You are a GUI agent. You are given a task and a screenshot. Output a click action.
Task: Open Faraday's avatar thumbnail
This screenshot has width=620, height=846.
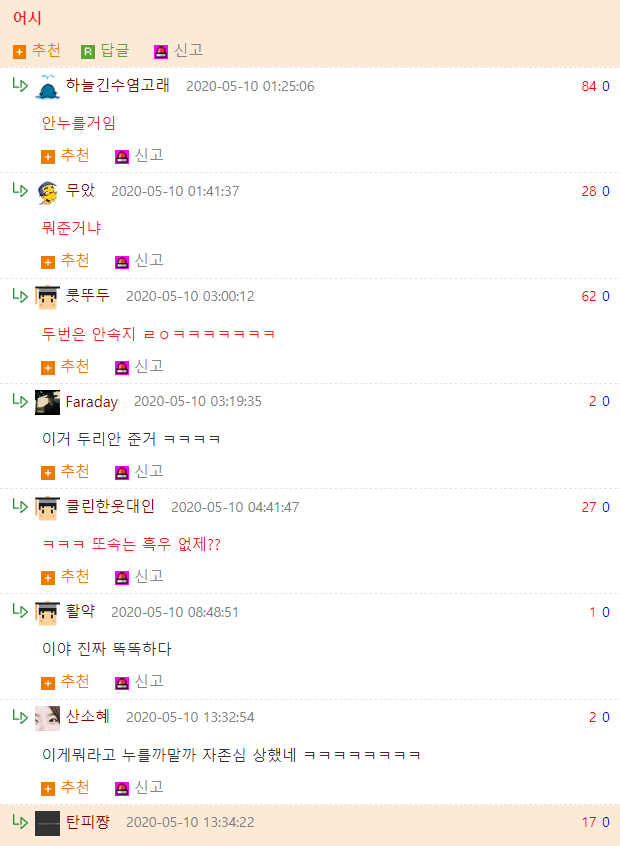pyautogui.click(x=47, y=402)
